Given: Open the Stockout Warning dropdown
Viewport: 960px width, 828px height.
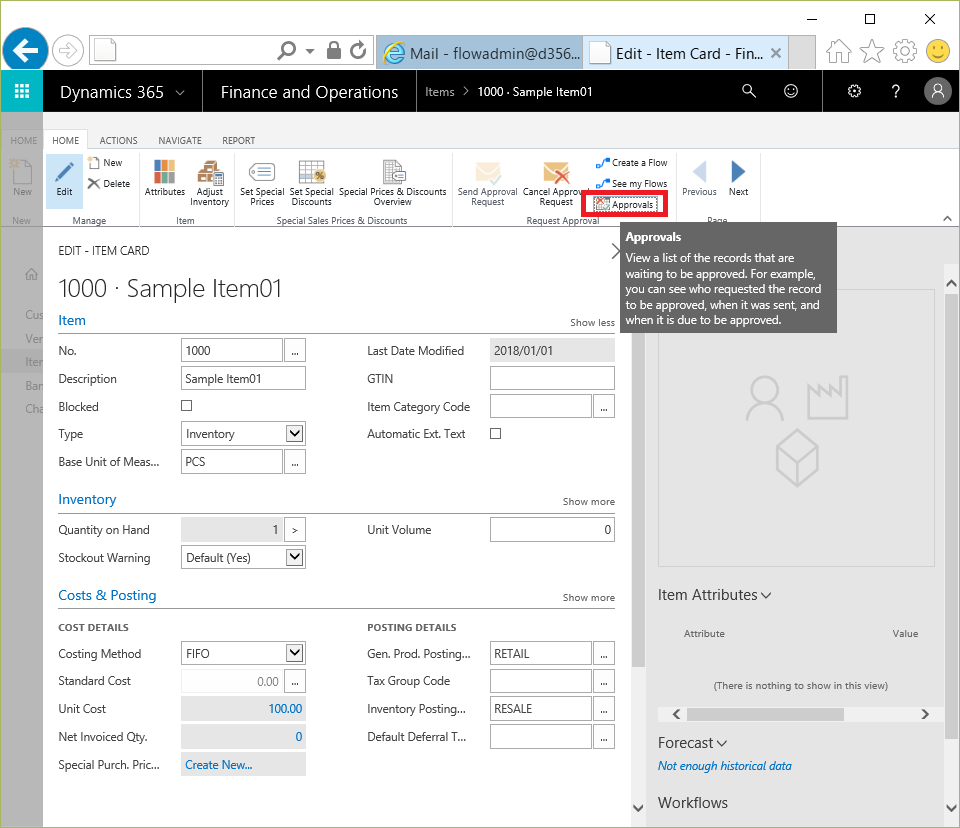Looking at the screenshot, I should point(294,557).
